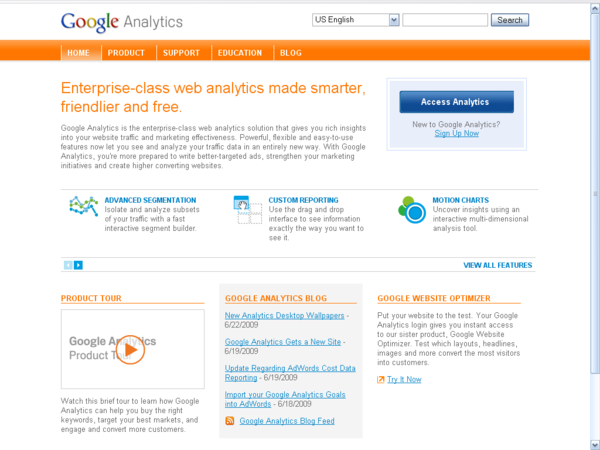This screenshot has height=450, width=600.
Task: Click the external-link icon beside Try It Now
Action: [380, 379]
